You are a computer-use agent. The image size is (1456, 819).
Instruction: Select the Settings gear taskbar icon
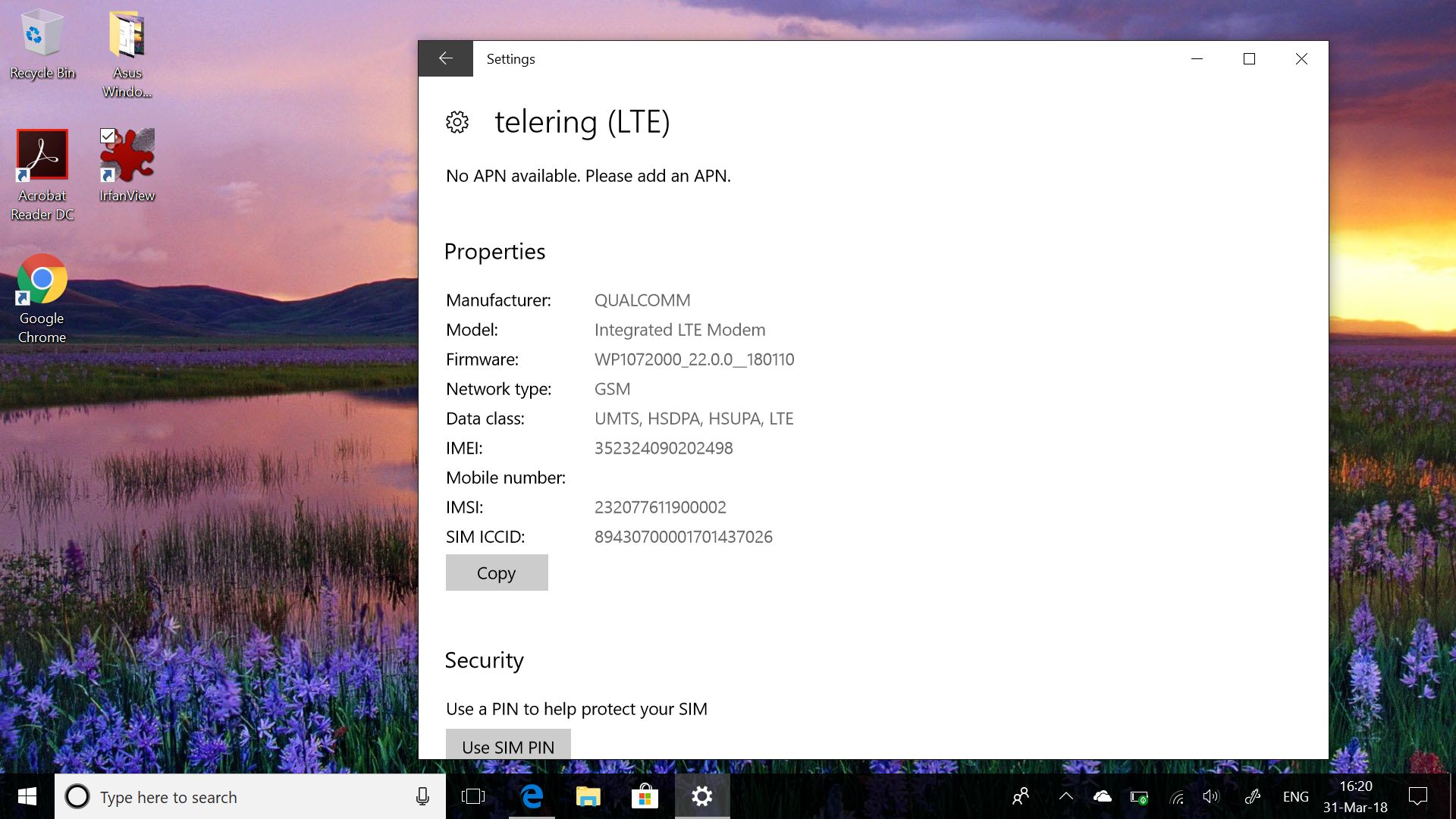click(x=702, y=796)
